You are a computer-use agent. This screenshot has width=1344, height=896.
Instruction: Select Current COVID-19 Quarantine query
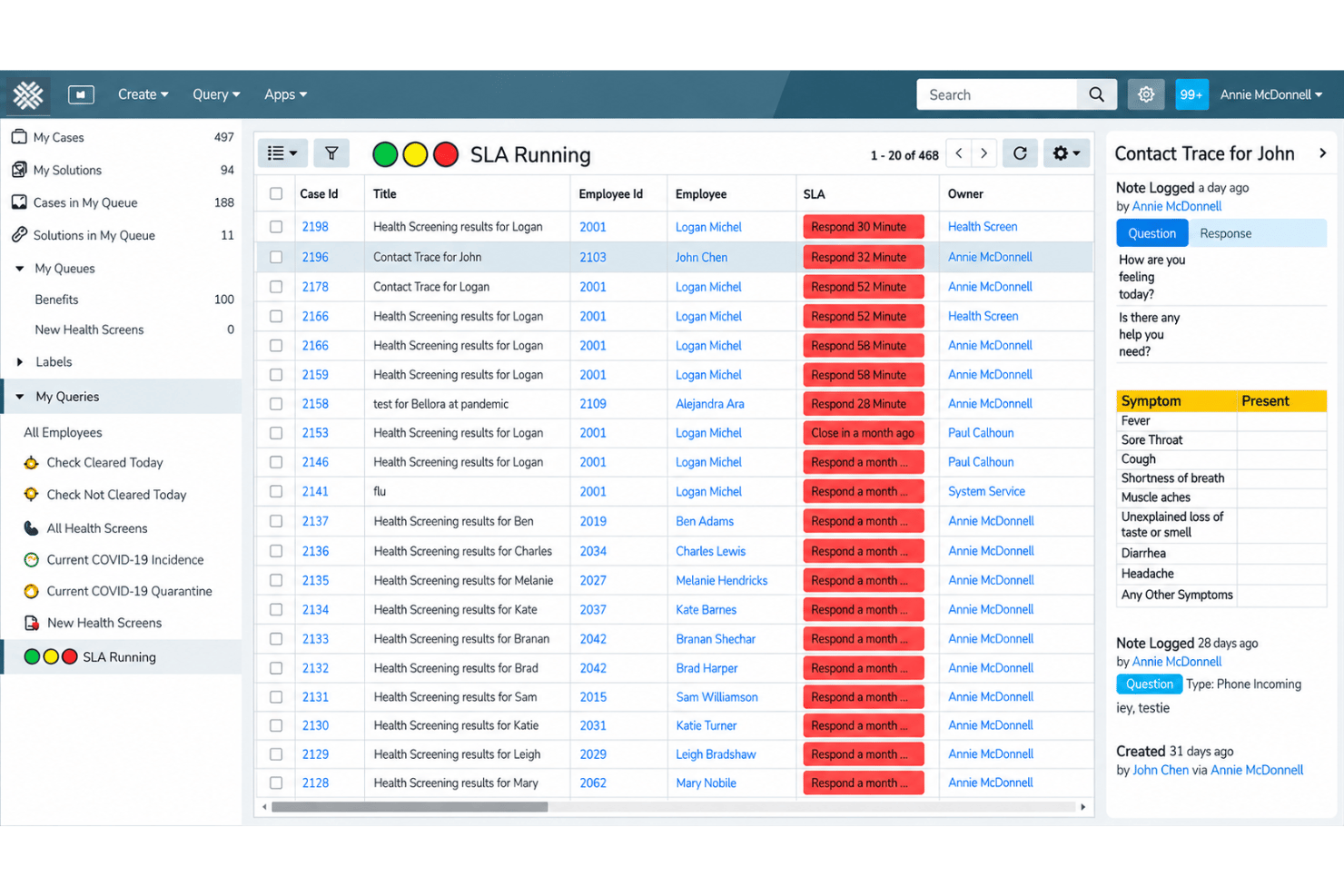(x=129, y=591)
